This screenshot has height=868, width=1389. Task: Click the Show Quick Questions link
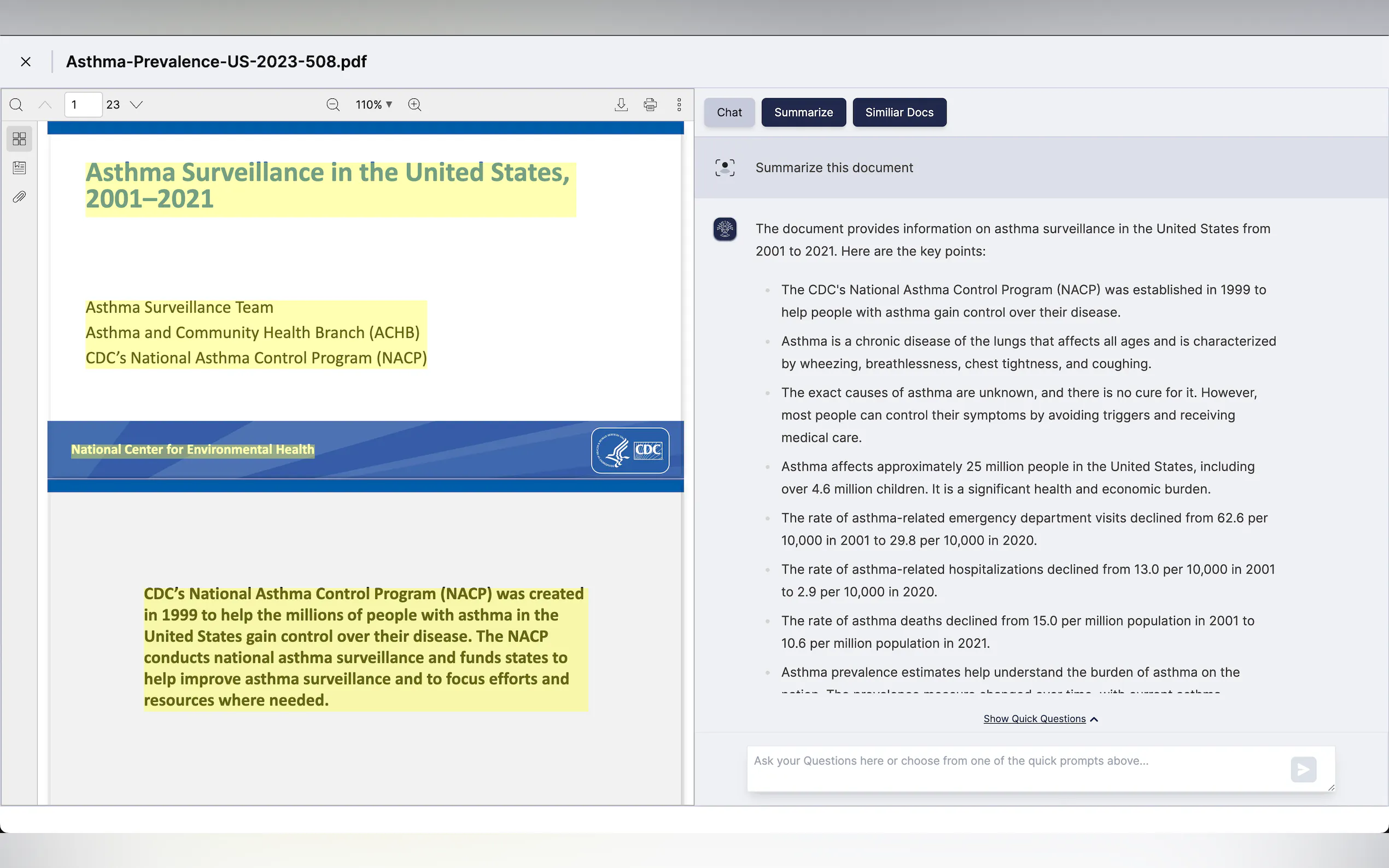(1034, 719)
